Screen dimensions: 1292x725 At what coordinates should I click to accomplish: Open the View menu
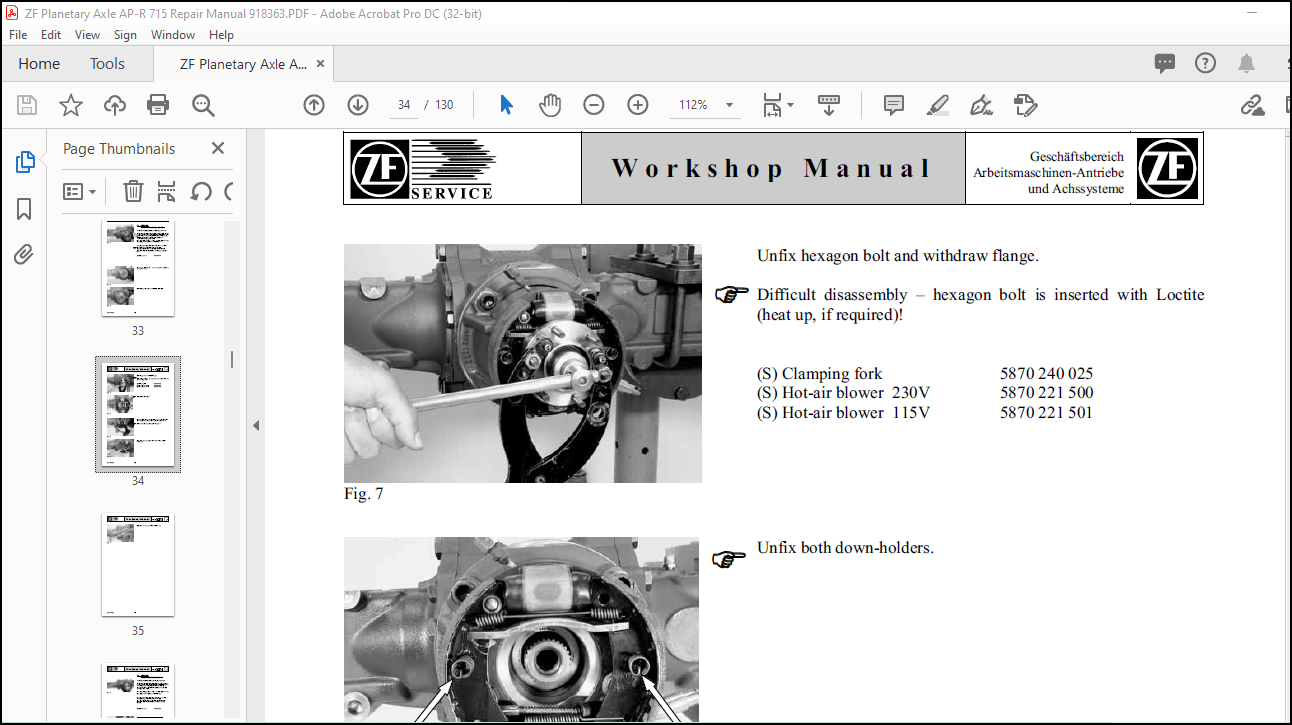pos(88,34)
